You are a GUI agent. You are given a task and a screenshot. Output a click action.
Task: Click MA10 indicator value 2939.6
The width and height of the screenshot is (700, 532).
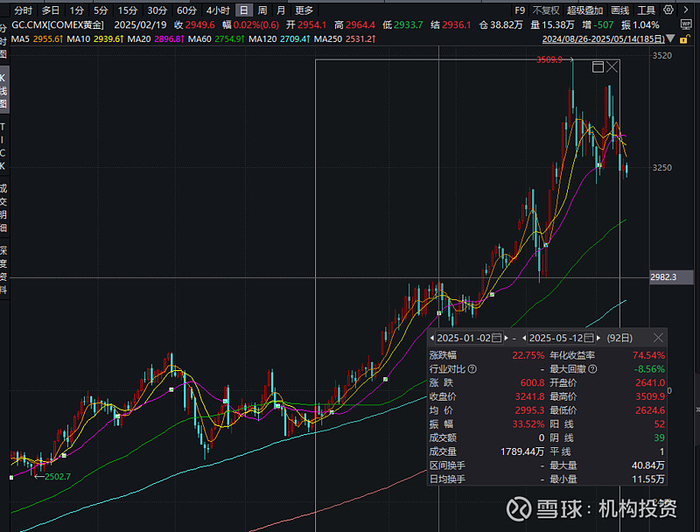tap(108, 39)
